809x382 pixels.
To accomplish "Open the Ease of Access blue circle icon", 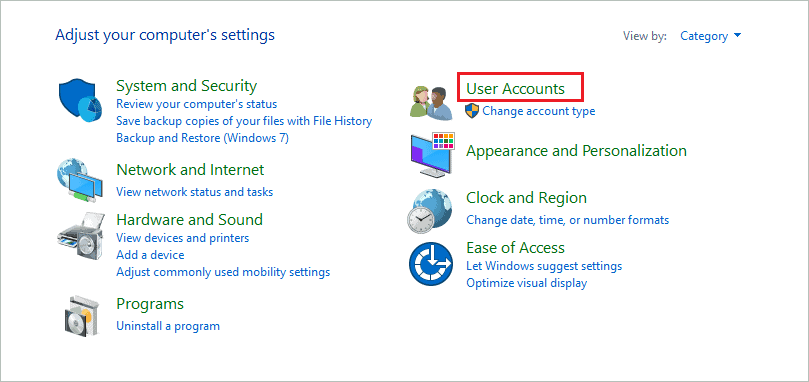I will coord(430,265).
